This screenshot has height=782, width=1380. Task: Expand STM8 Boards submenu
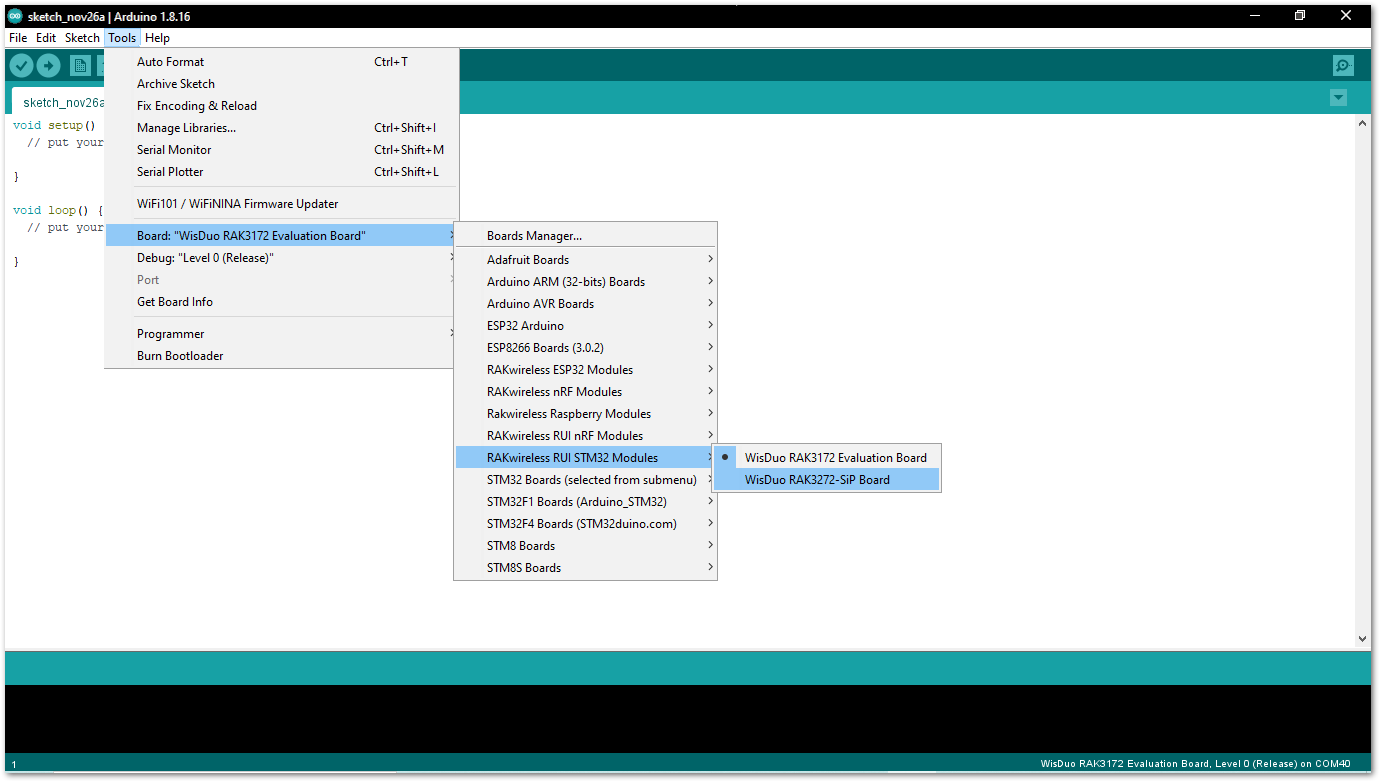(586, 546)
